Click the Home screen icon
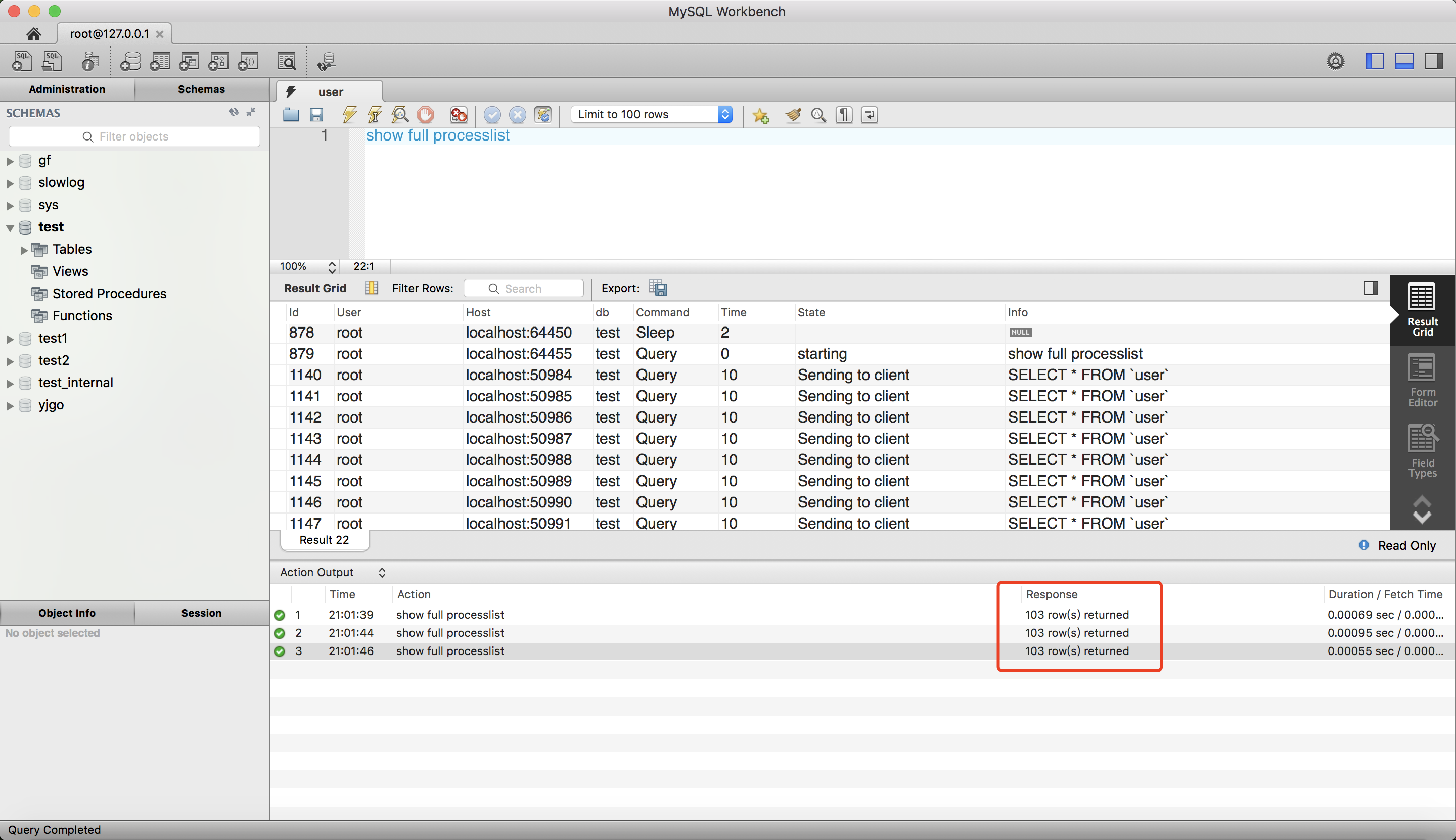 tap(33, 34)
